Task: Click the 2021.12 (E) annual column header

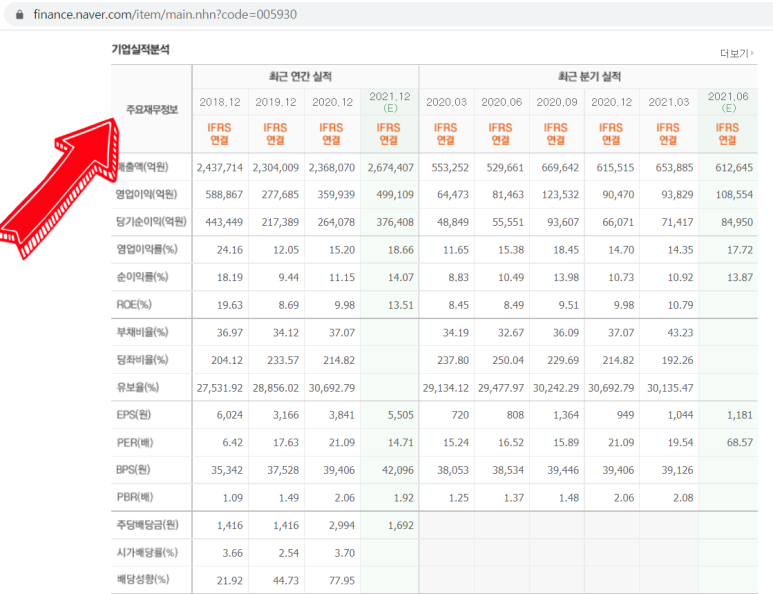Action: [x=389, y=102]
